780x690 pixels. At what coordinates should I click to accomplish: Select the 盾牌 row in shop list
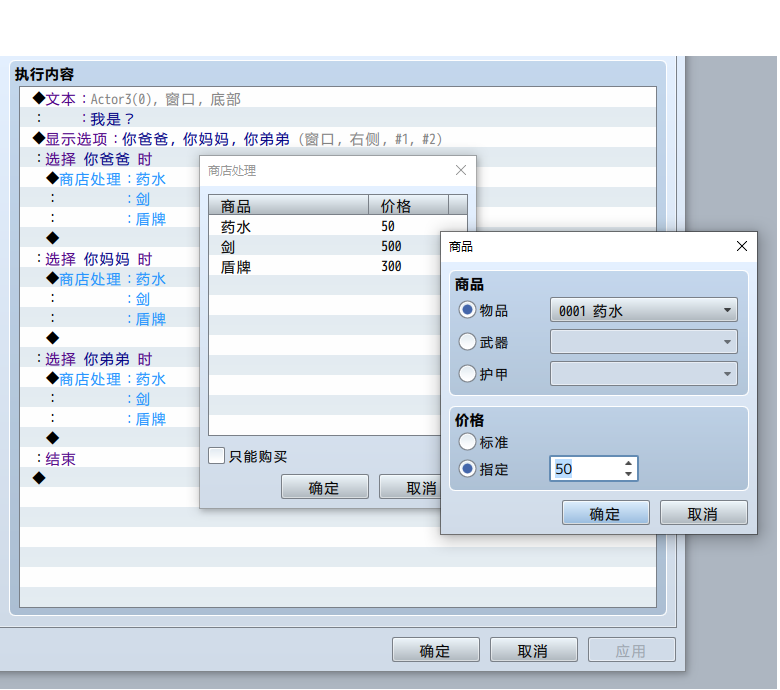pyautogui.click(x=324, y=267)
